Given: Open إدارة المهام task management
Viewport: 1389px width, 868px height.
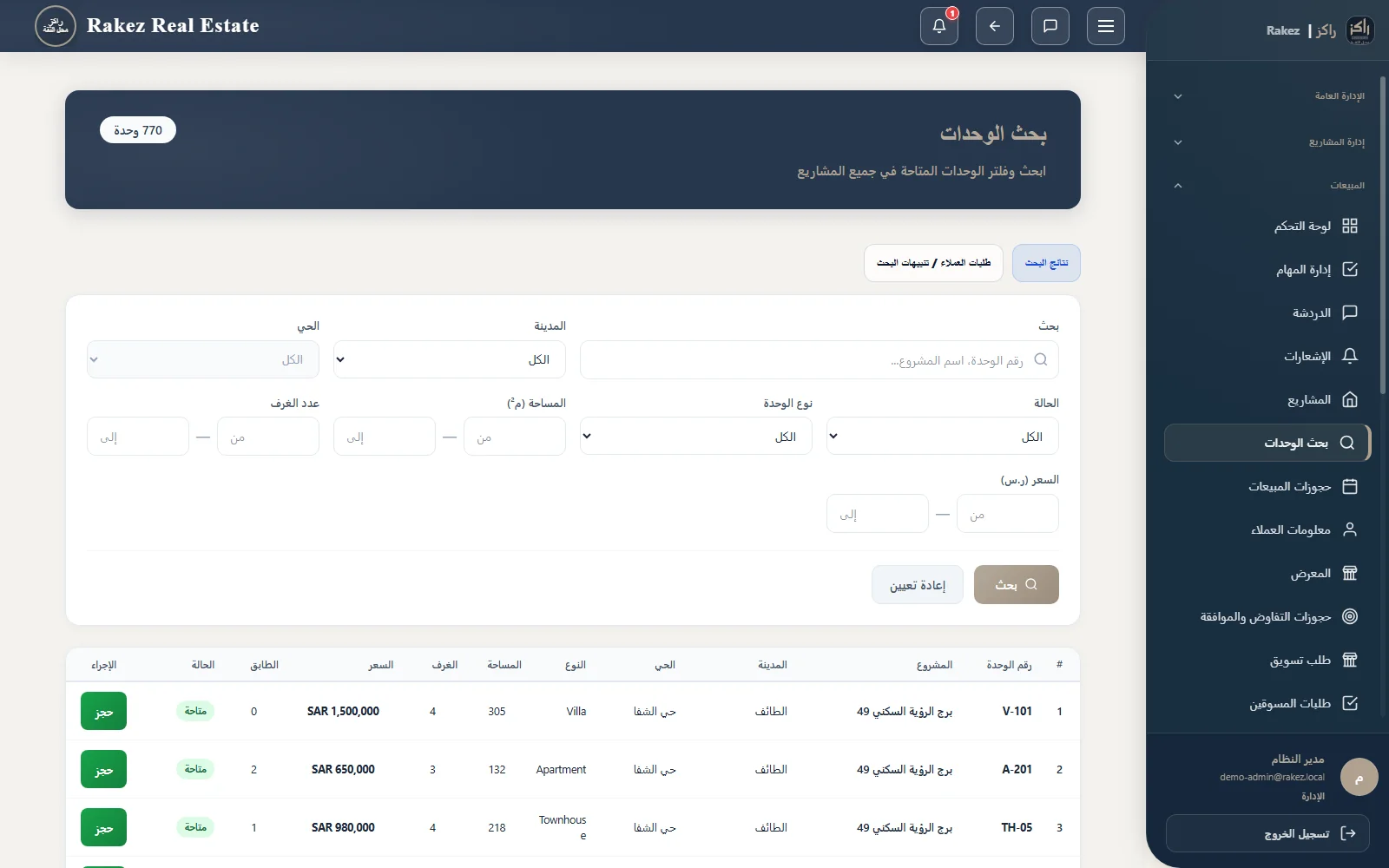Looking at the screenshot, I should tap(1267, 269).
